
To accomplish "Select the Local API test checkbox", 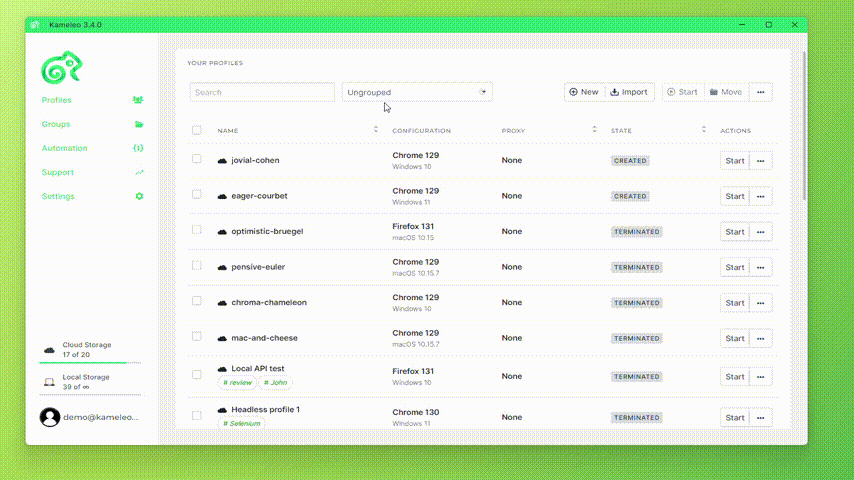I will 197,374.
